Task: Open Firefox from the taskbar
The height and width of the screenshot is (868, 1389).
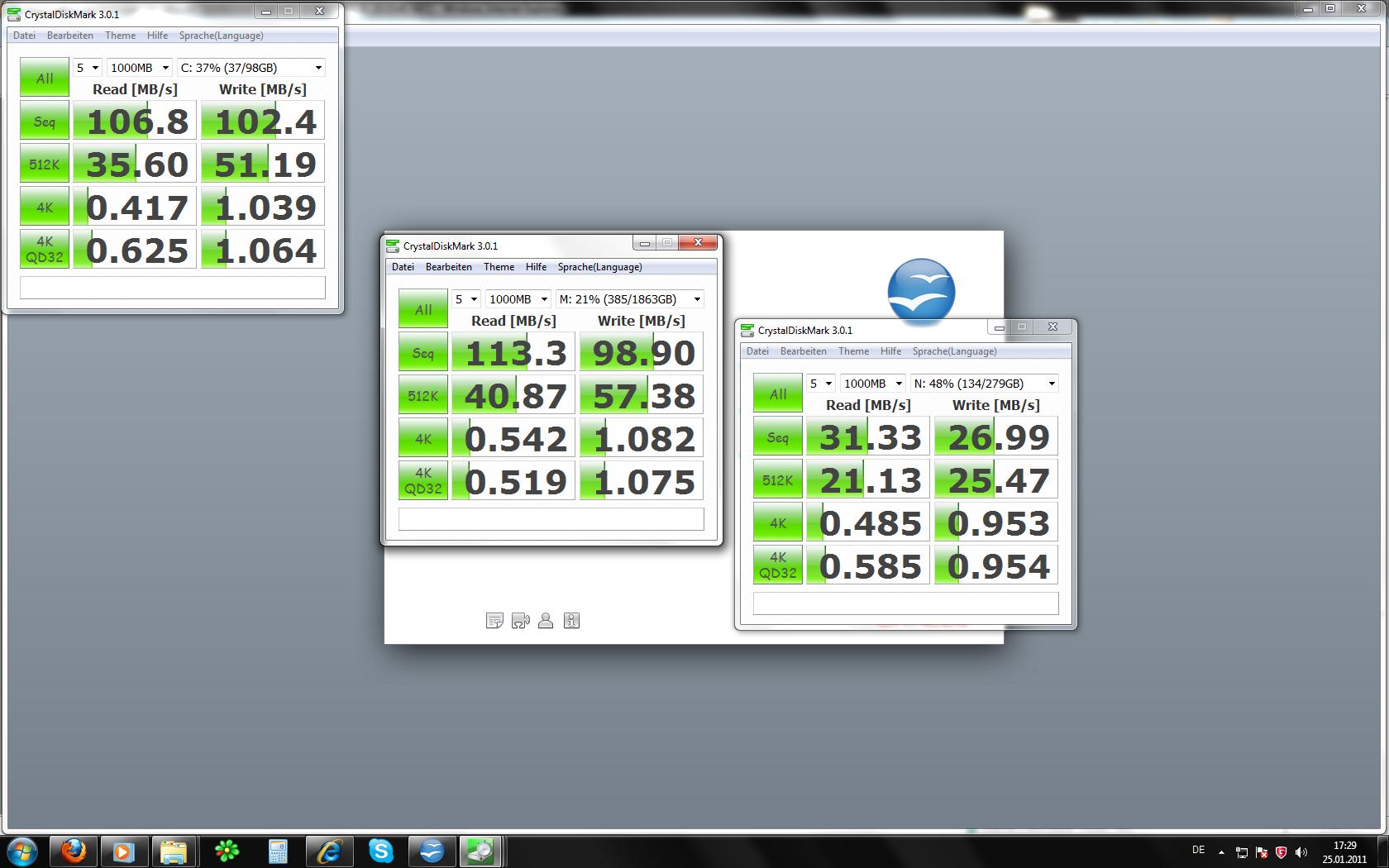Action: [74, 851]
